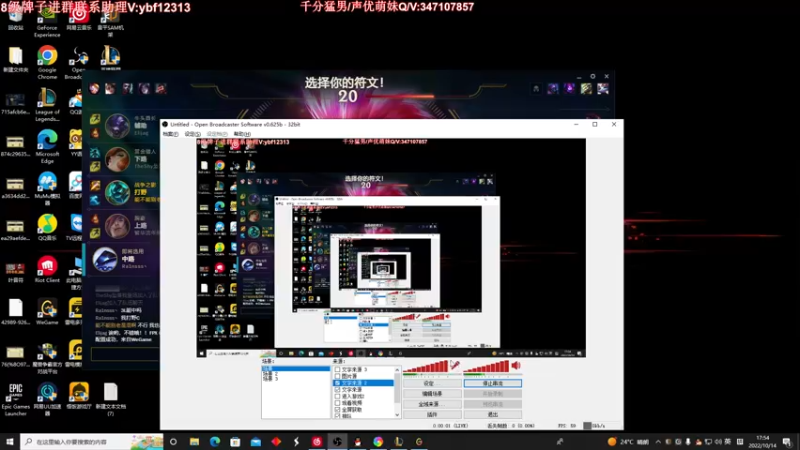Viewport: 800px width, 450px height.
Task: Open 网易云音乐 desktop icon
Action: [x=79, y=20]
